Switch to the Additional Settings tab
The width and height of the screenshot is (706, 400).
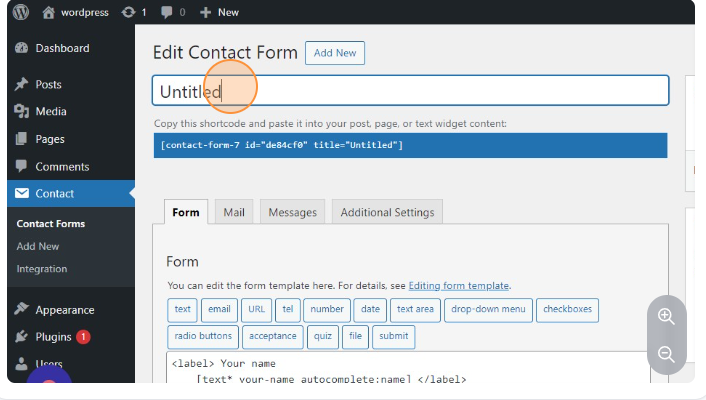[x=387, y=212]
